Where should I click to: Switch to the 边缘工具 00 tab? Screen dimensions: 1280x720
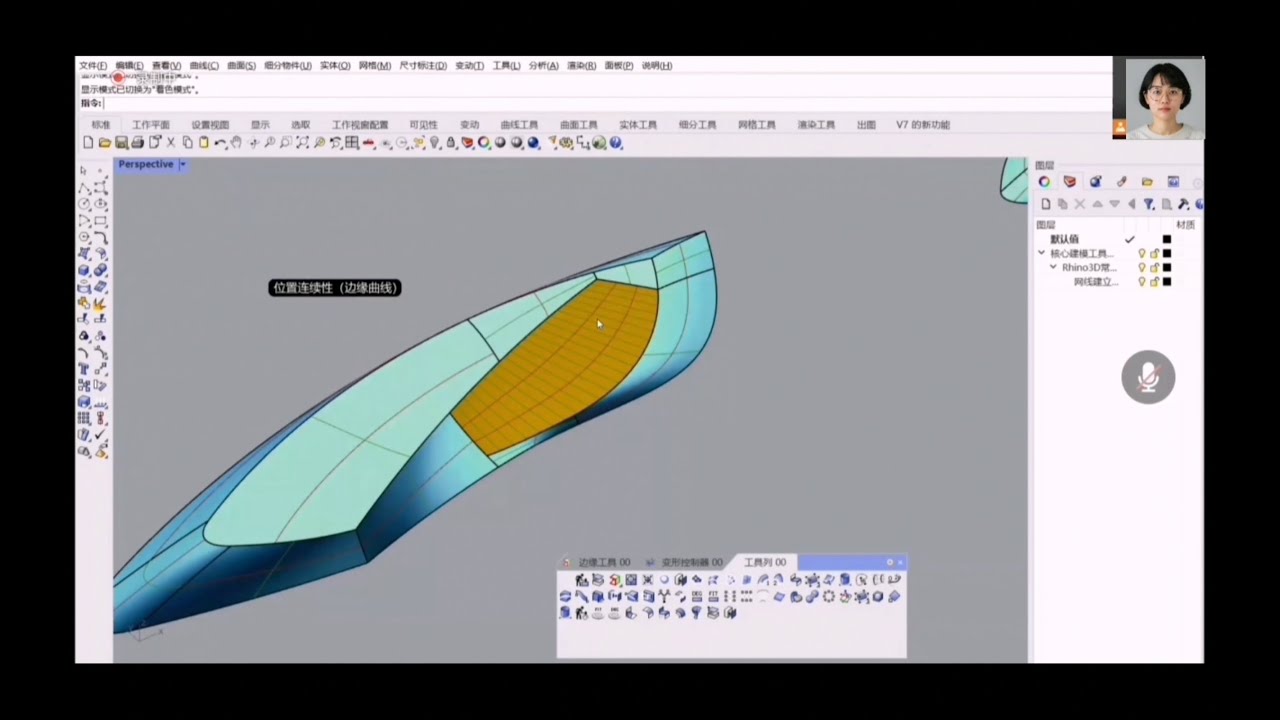coord(602,563)
